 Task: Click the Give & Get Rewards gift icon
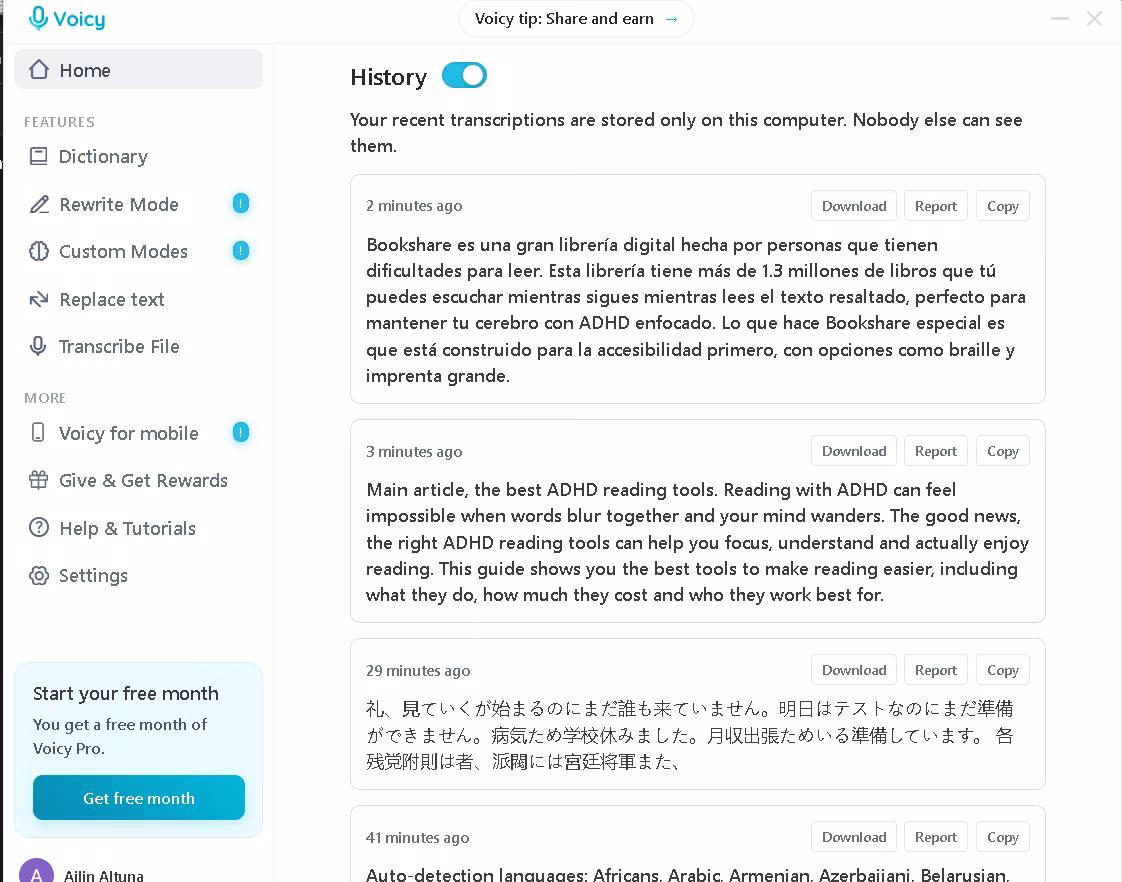point(39,480)
